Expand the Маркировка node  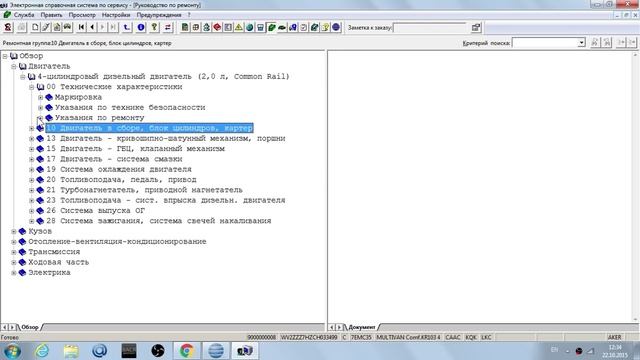40,97
